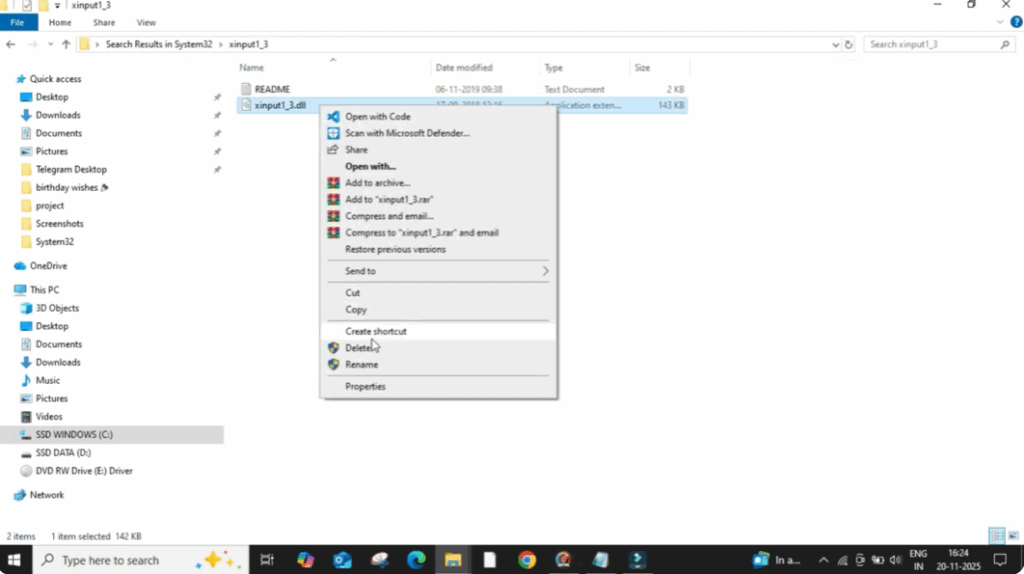Image resolution: width=1024 pixels, height=574 pixels.
Task: Choose Add to archive... WinRAR option
Action: tap(377, 183)
